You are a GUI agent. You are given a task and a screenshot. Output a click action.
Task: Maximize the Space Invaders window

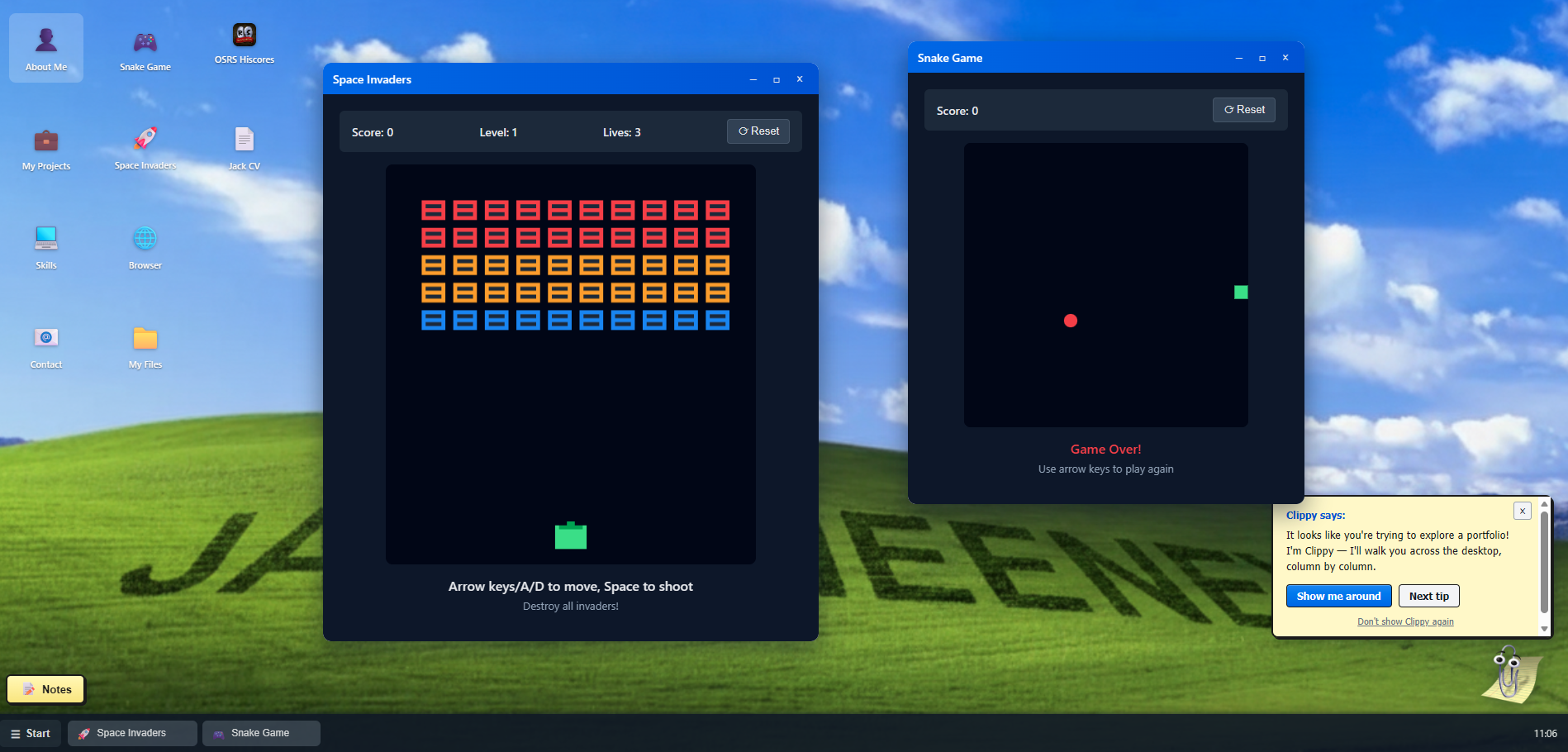776,79
